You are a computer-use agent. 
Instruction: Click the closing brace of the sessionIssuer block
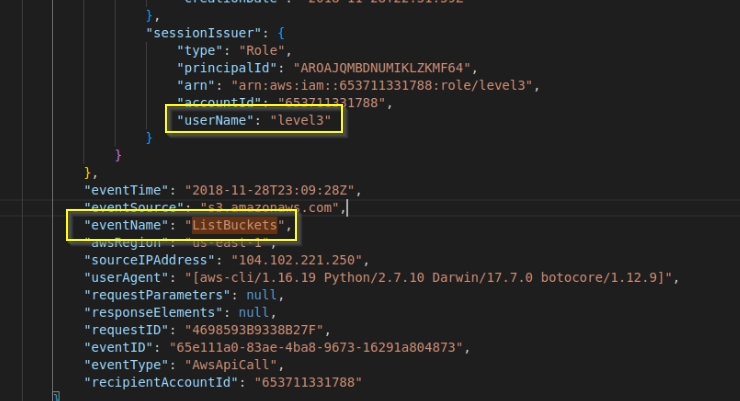click(x=150, y=138)
